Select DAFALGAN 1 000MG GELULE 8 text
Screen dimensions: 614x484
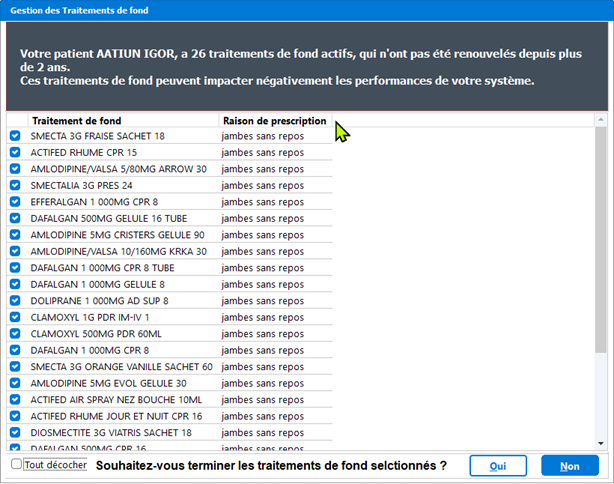[x=98, y=284]
